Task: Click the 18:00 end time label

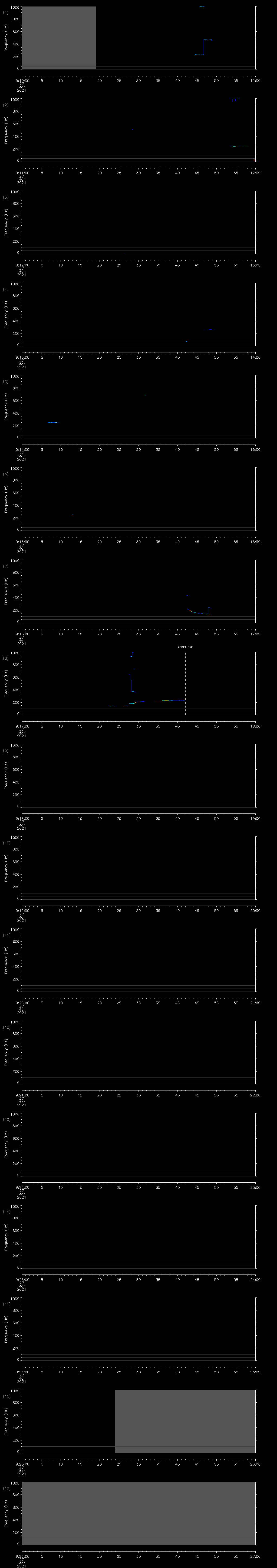Action: pyautogui.click(x=255, y=726)
